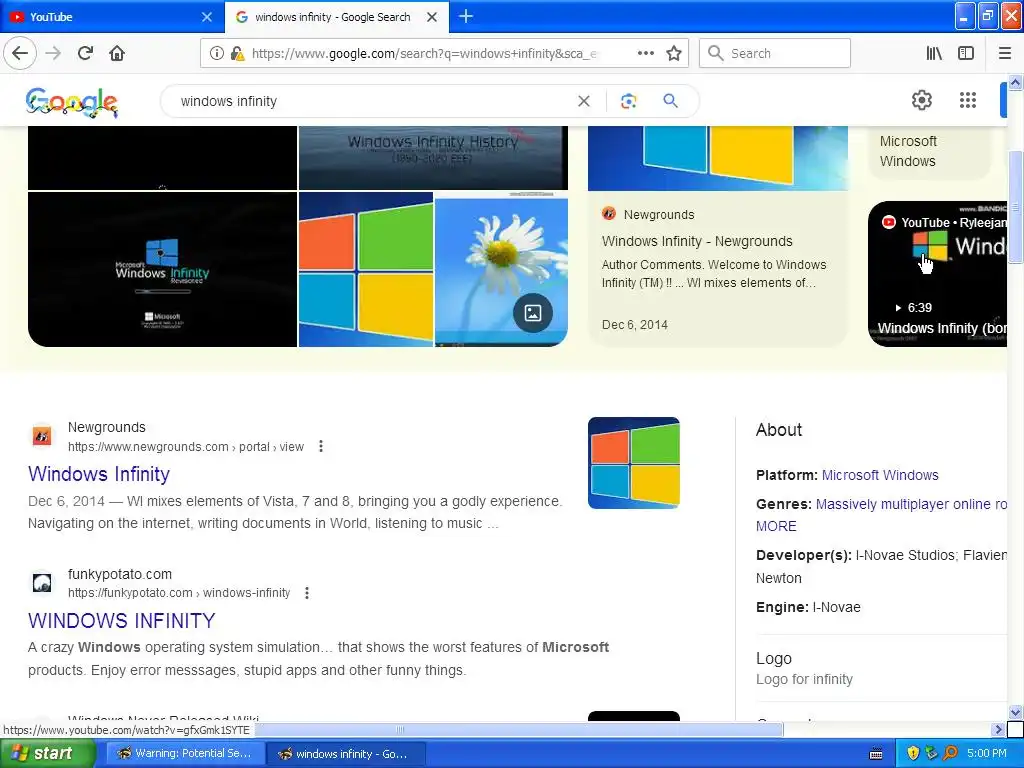The width and height of the screenshot is (1024, 768).
Task: Toggle the sidebar view icon
Action: [x=966, y=53]
